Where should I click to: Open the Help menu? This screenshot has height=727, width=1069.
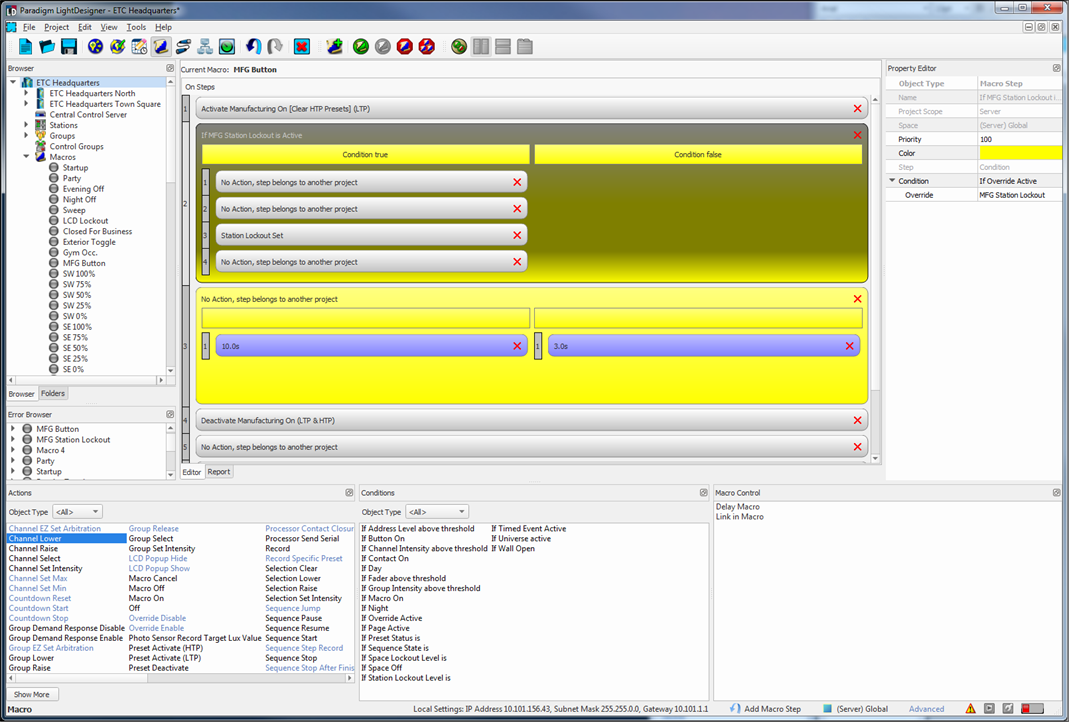pos(163,27)
